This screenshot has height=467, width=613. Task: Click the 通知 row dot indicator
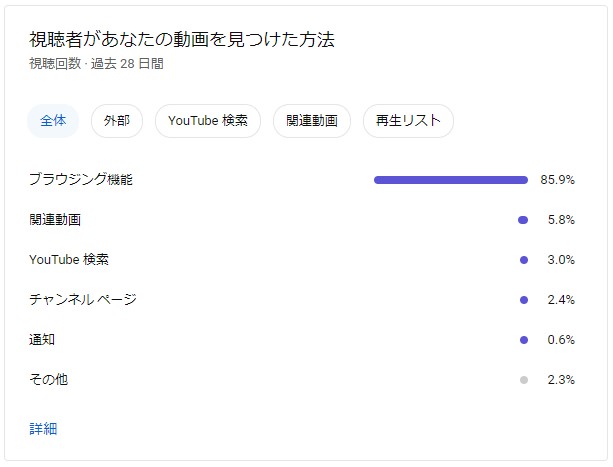point(523,340)
